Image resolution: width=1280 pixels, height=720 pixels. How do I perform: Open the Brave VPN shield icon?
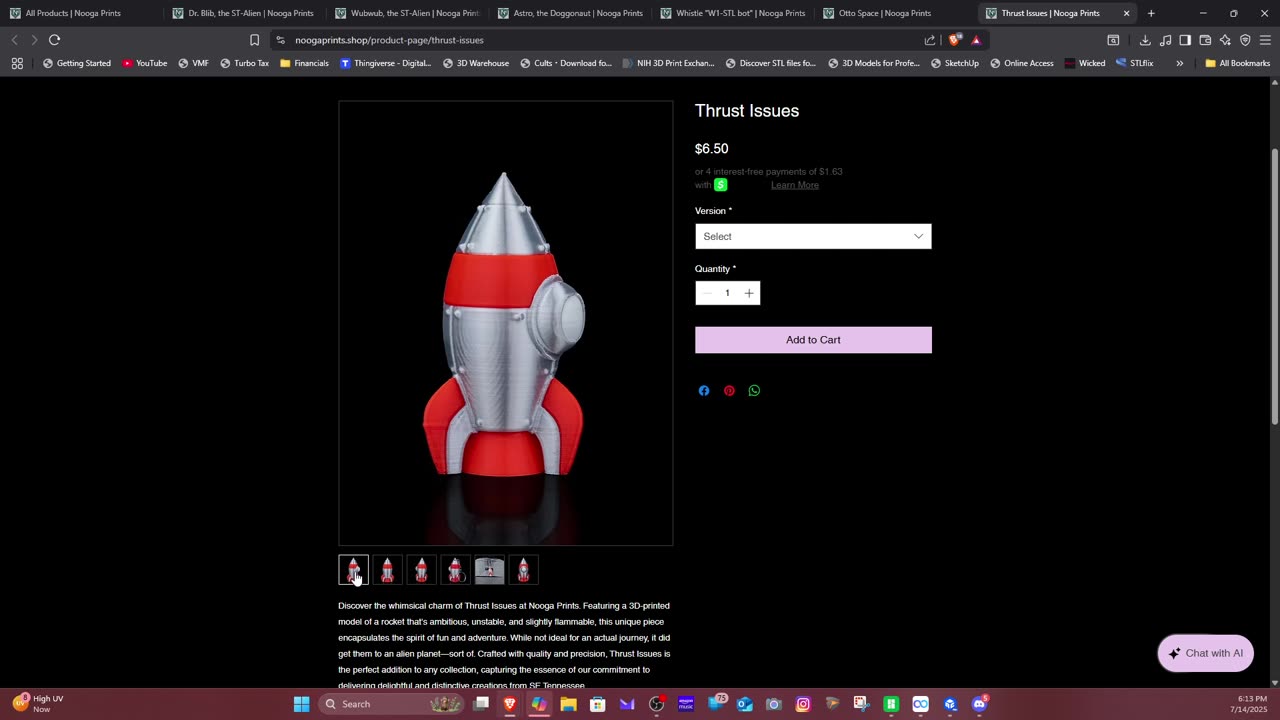[1245, 40]
